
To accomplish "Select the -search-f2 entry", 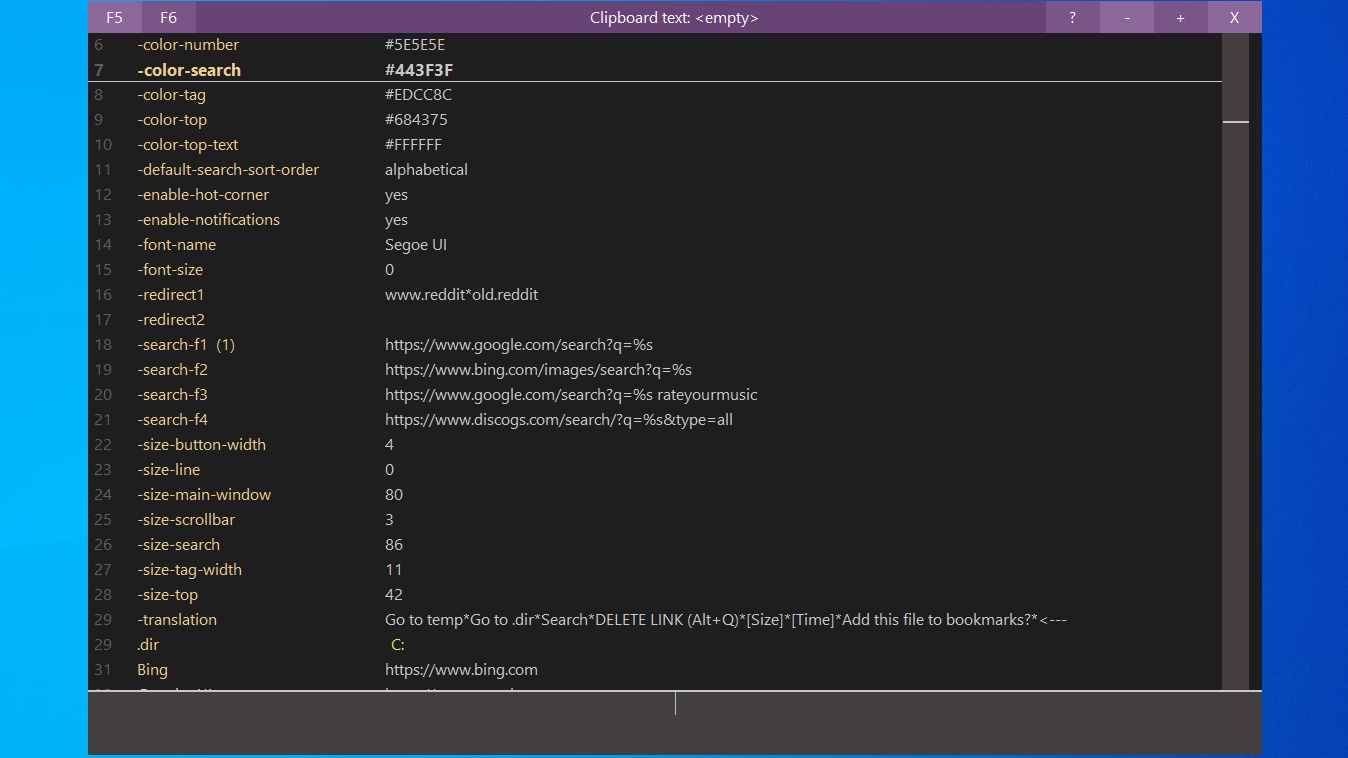I will tap(172, 370).
